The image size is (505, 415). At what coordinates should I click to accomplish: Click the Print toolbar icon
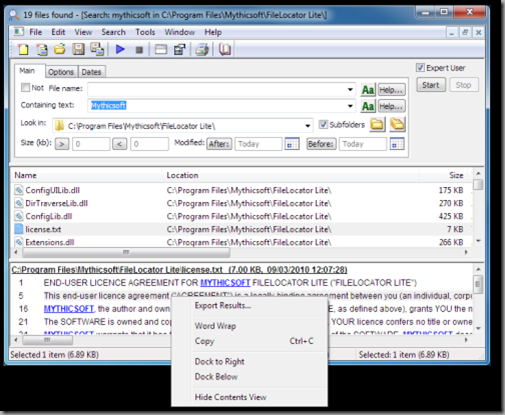pos(202,50)
